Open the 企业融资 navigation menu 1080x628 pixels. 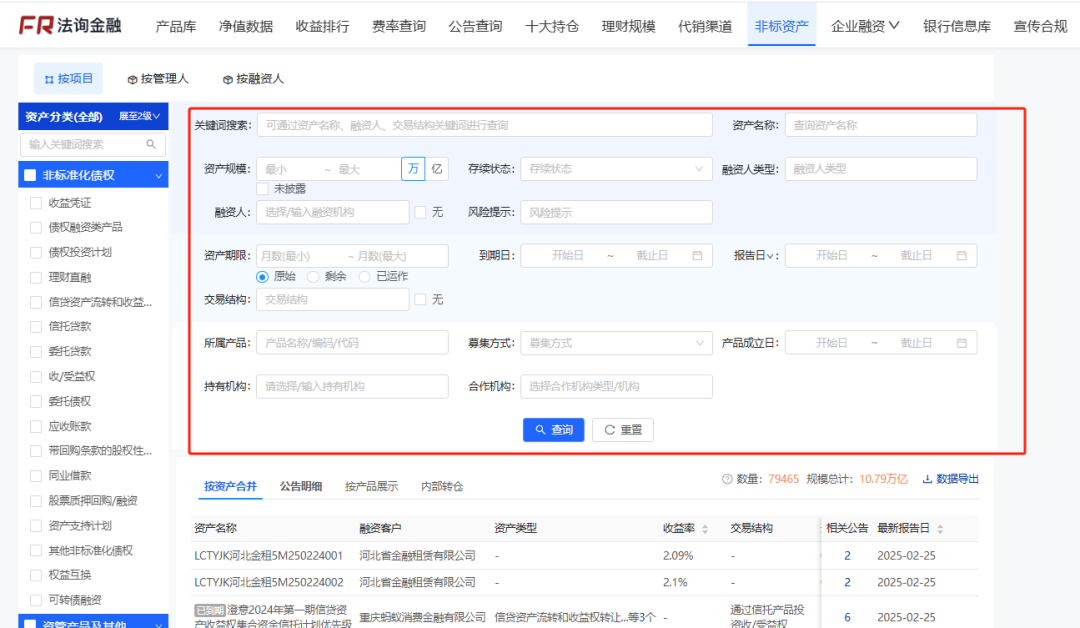pos(864,25)
